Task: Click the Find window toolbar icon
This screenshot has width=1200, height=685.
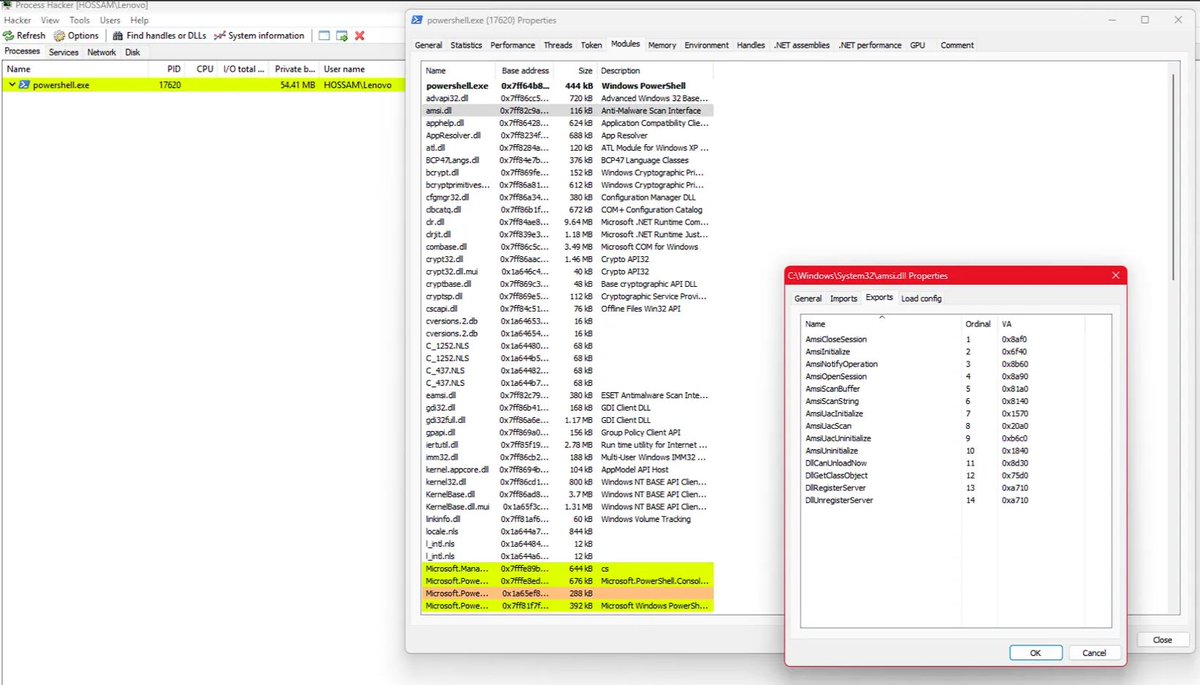Action: point(323,36)
